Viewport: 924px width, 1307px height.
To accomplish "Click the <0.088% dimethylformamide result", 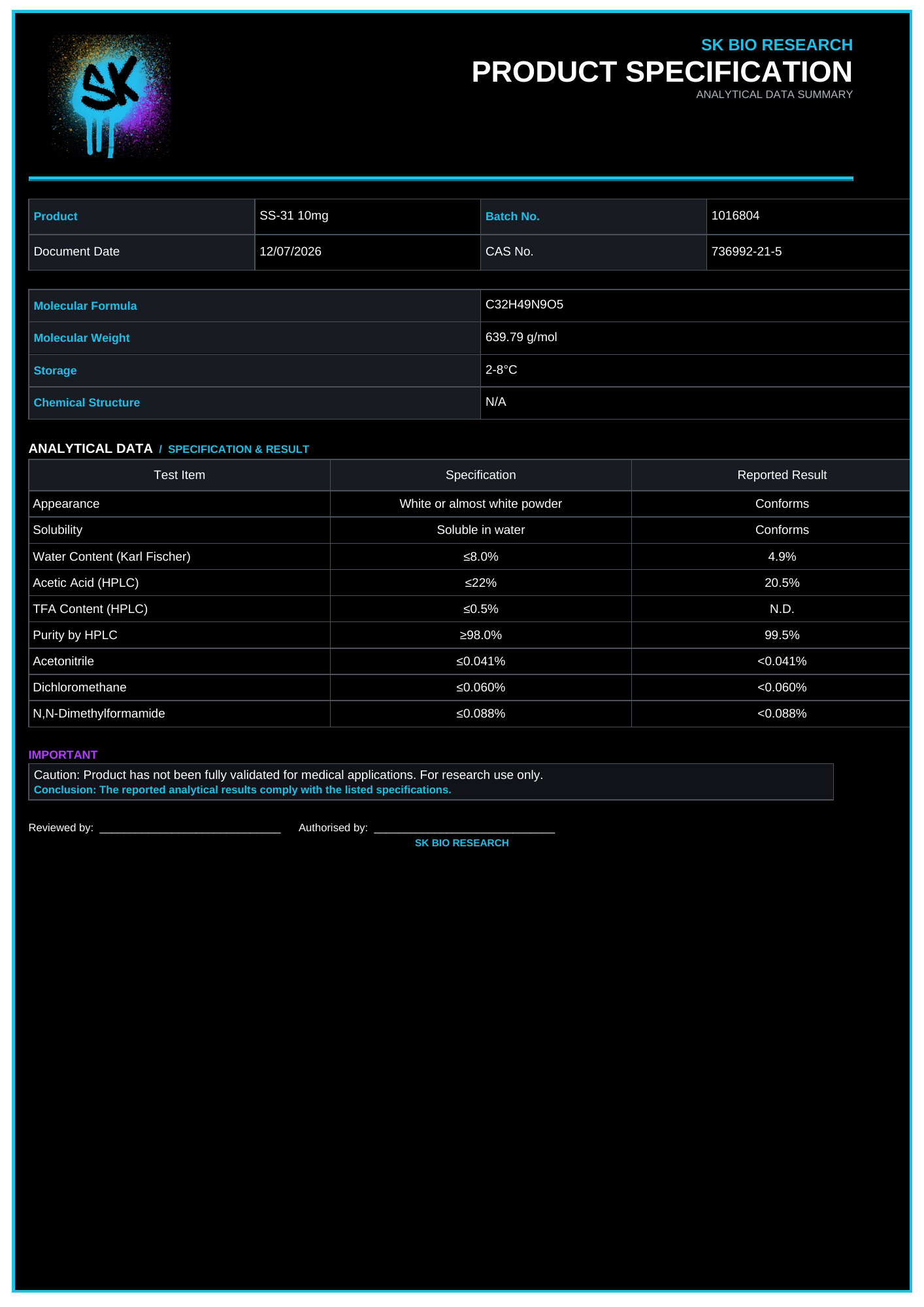I will click(x=782, y=714).
